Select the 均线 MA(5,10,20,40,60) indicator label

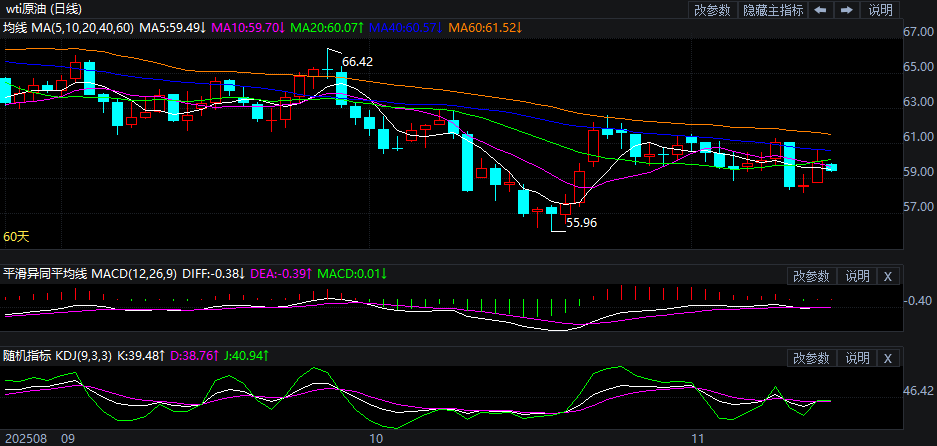[68, 27]
